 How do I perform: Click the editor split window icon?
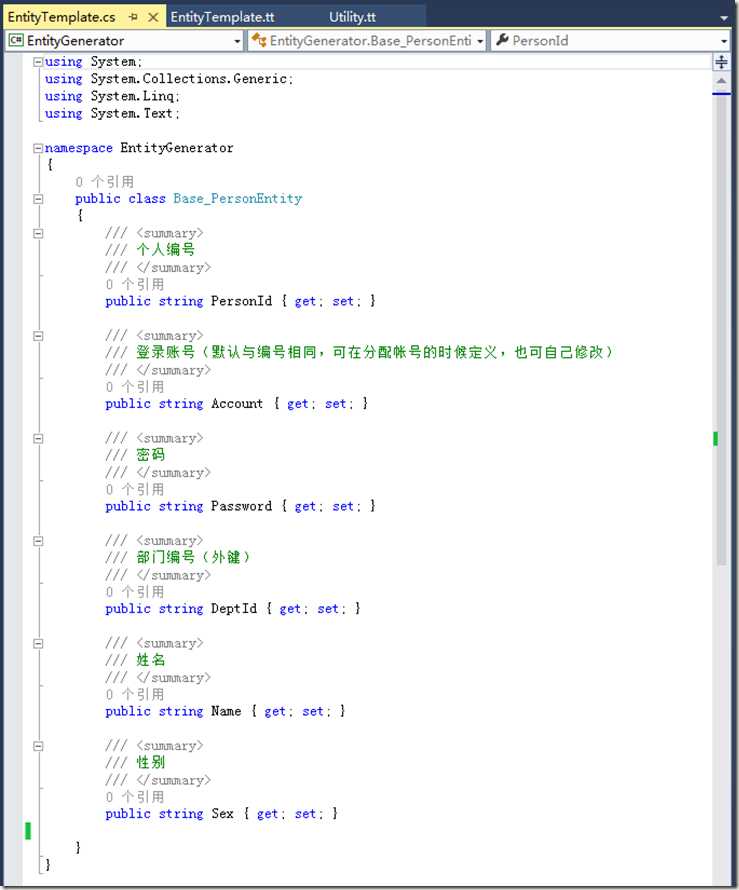pyautogui.click(x=721, y=62)
